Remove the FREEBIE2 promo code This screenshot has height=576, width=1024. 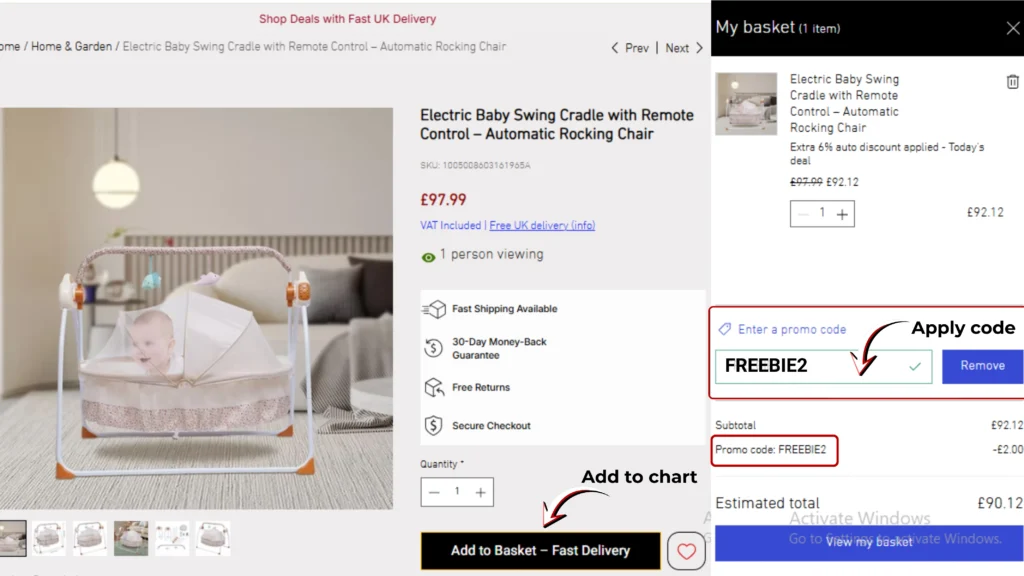pyautogui.click(x=982, y=366)
